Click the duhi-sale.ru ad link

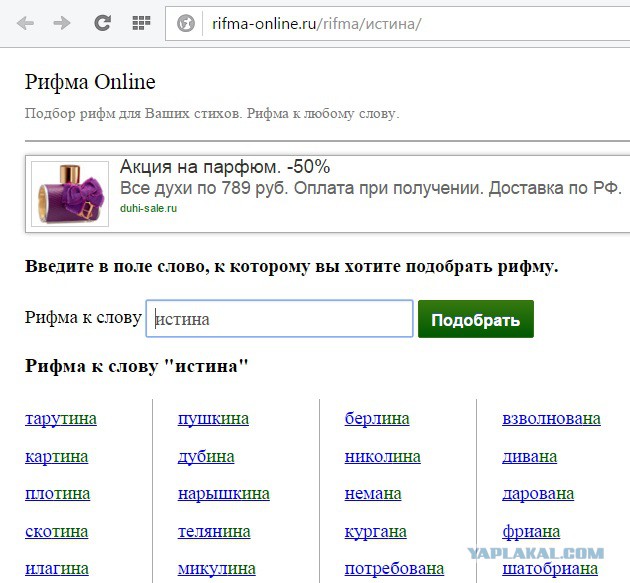tap(148, 209)
